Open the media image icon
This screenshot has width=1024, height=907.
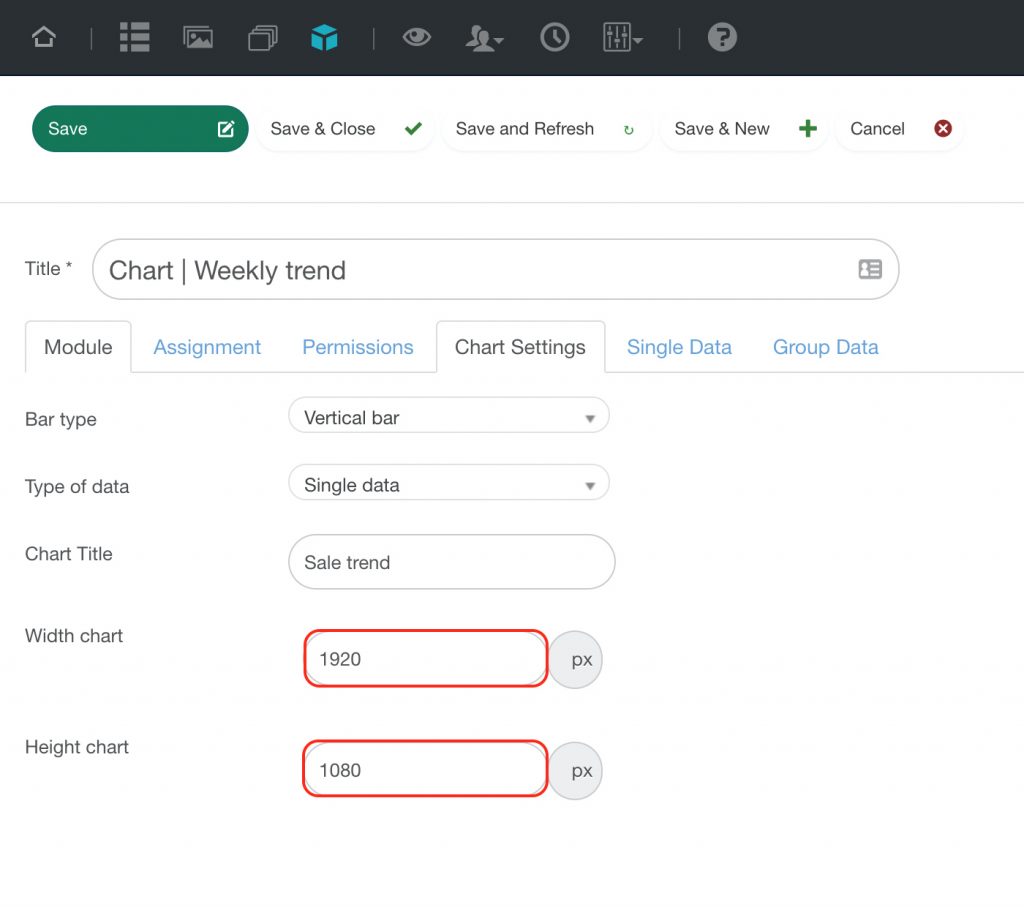coord(198,37)
